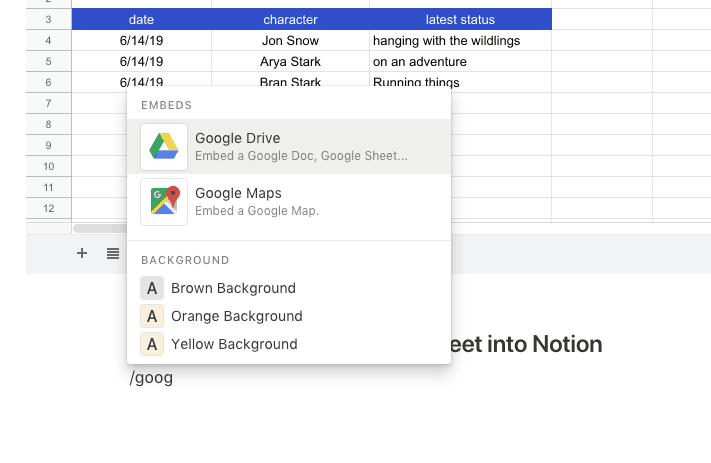Click the brown background A swatch
Image resolution: width=711 pixels, height=463 pixels.
click(152, 288)
